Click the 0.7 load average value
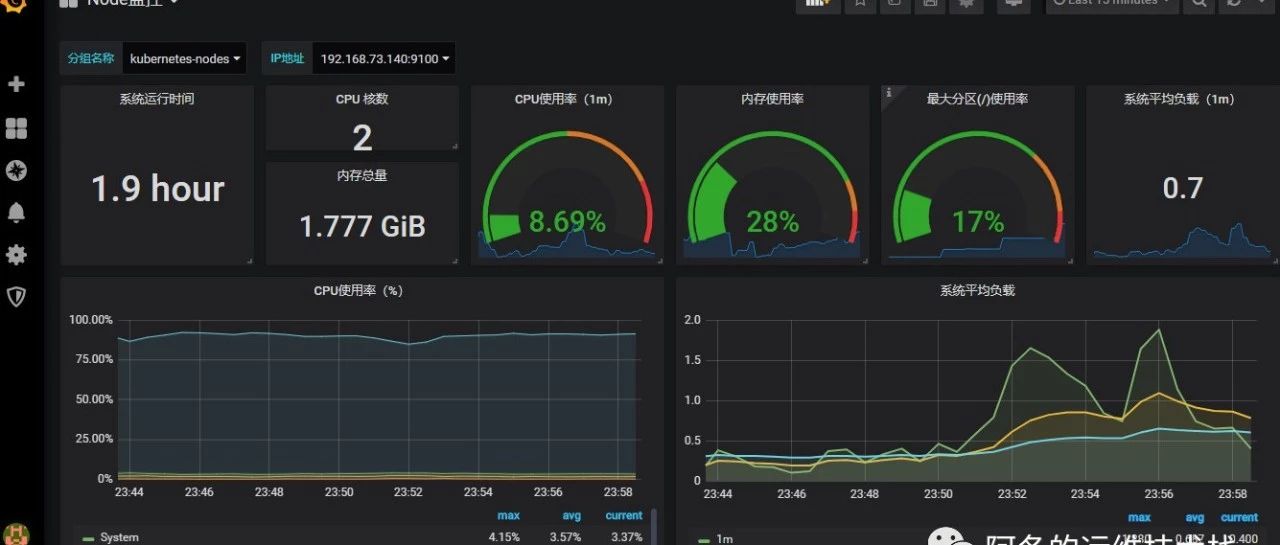Viewport: 1280px width, 545px height. (x=1182, y=188)
